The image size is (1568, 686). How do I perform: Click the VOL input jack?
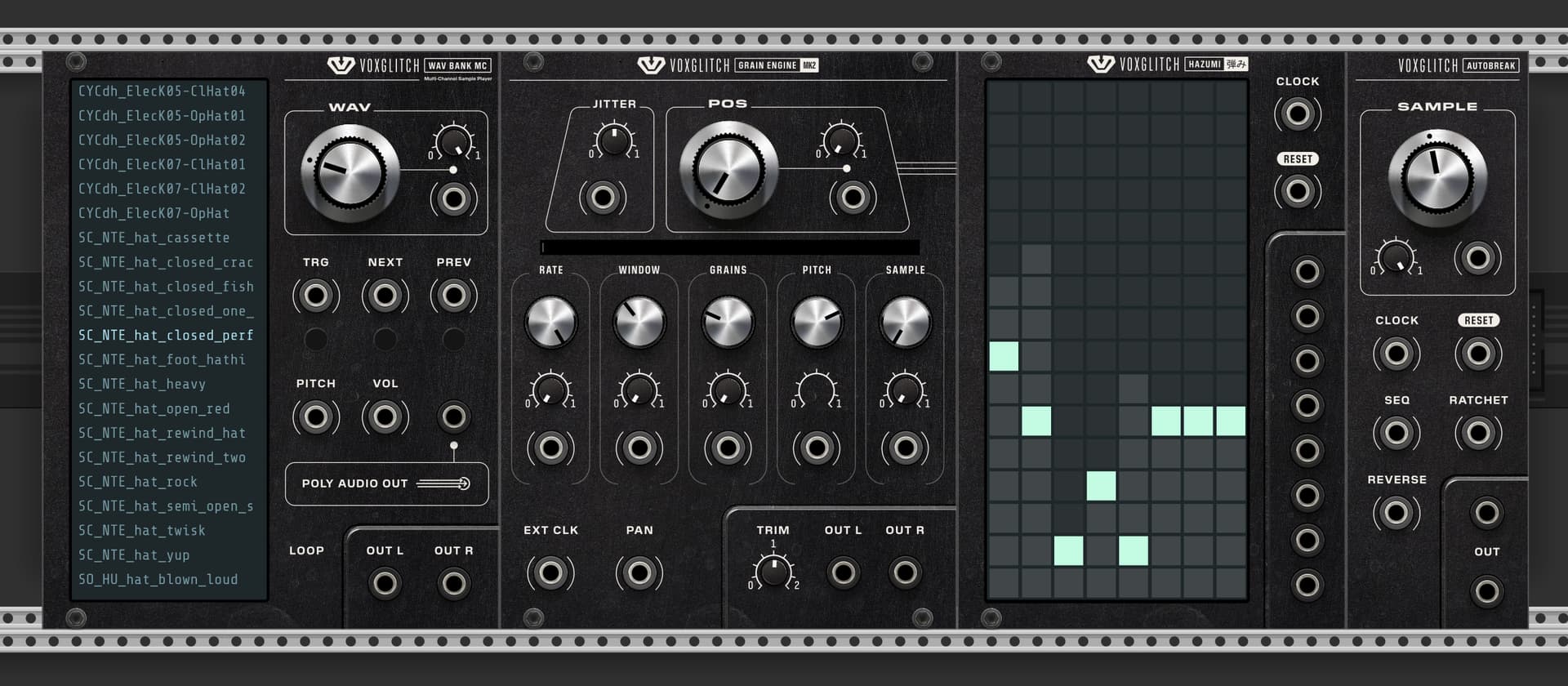(385, 417)
